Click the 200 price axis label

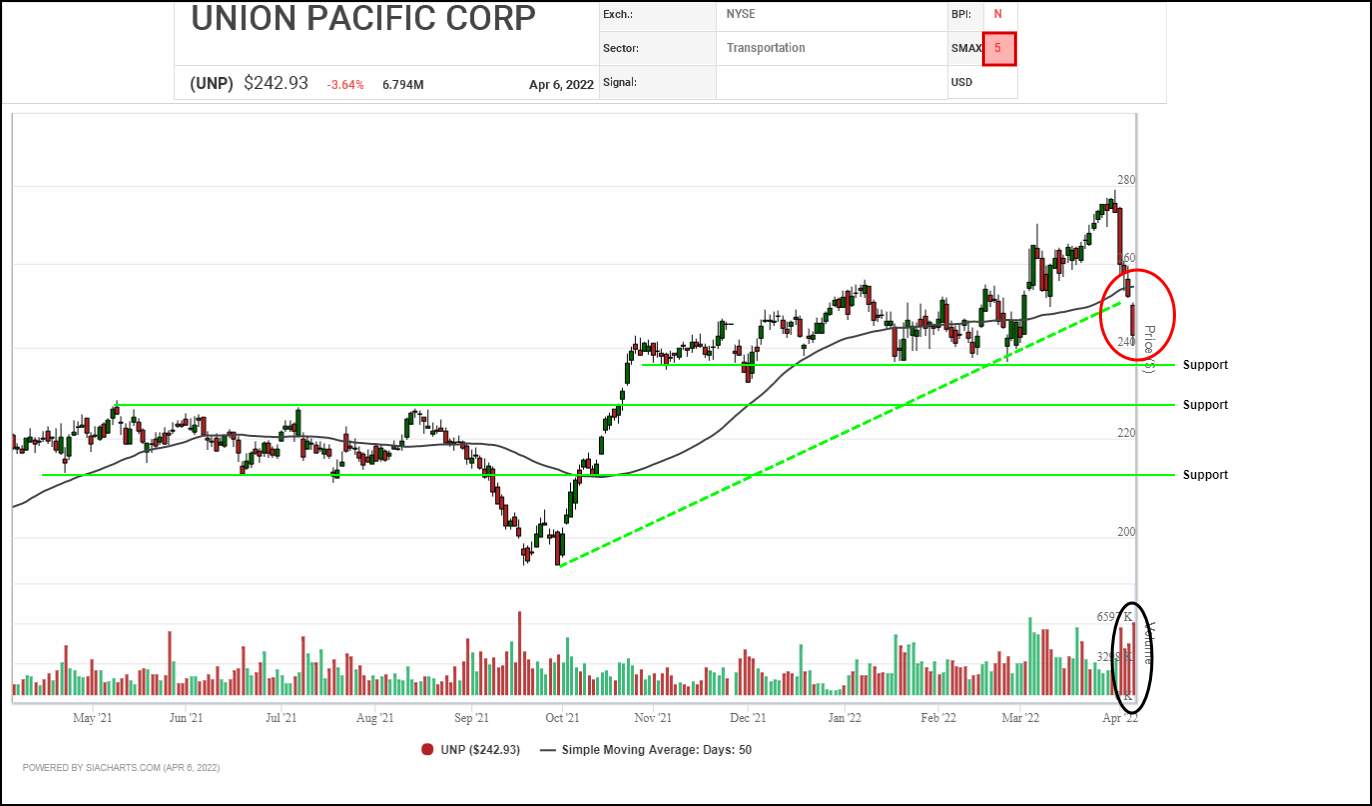(x=1126, y=532)
